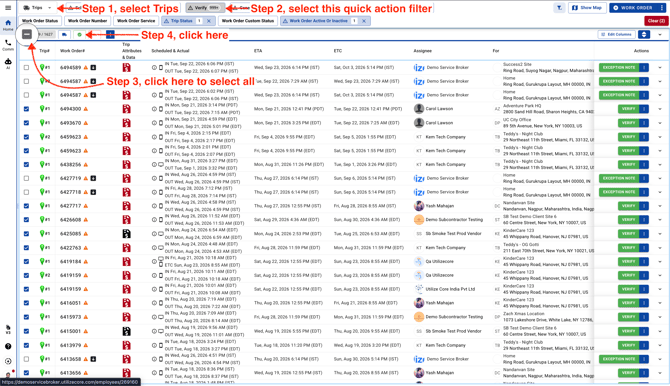Expand row 6413979 with its chevron
670x386 pixels.
[x=660, y=345]
